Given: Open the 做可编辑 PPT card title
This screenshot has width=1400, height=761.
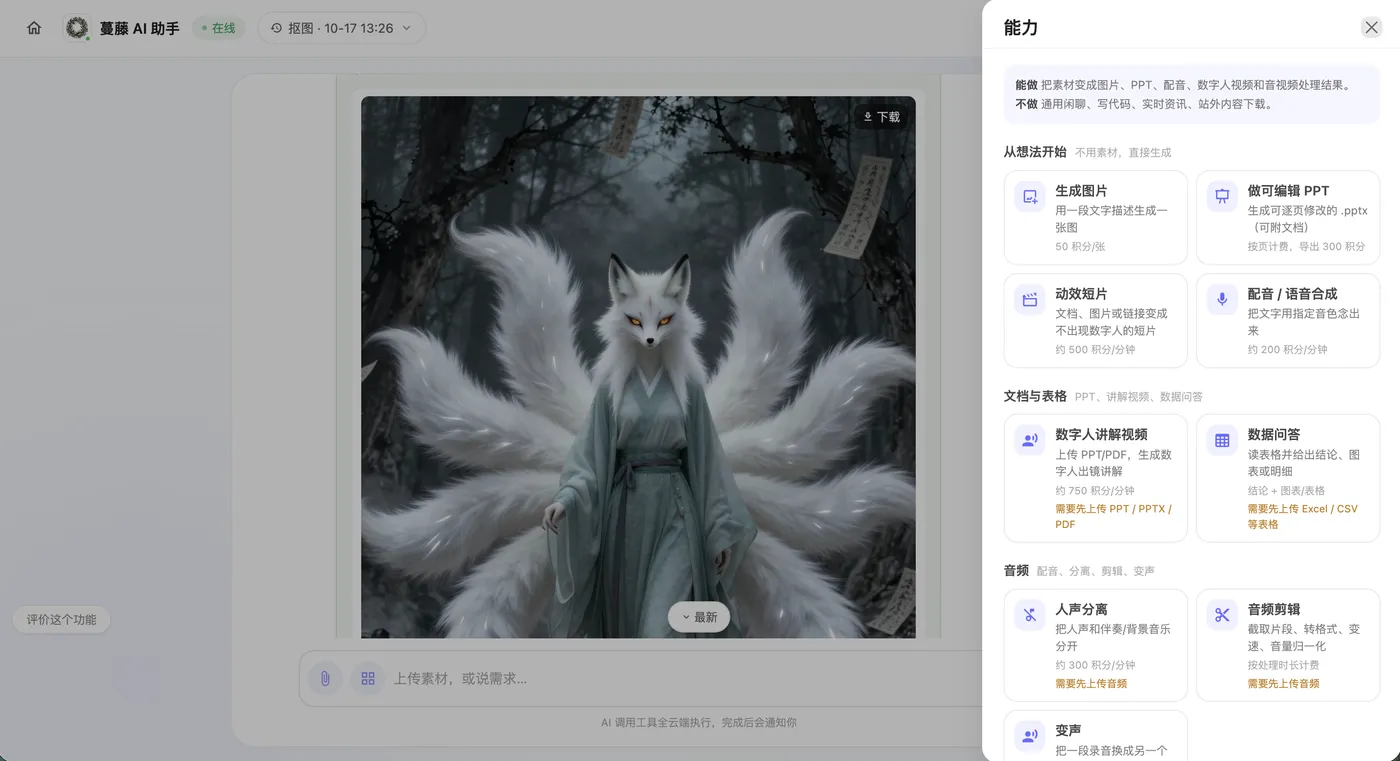Looking at the screenshot, I should pos(1288,191).
